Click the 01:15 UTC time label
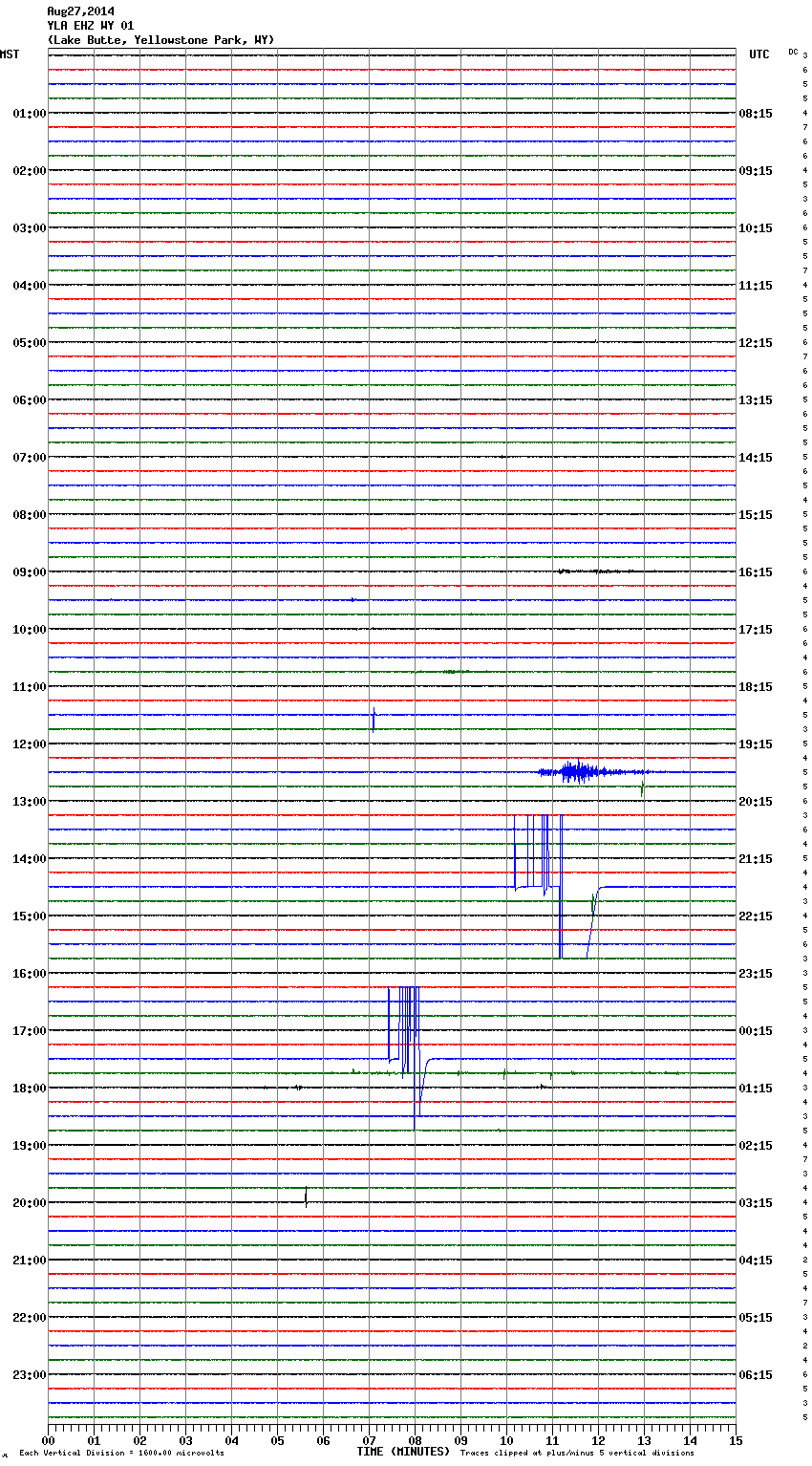Screen dimensions: 812x1466 click(x=756, y=1089)
